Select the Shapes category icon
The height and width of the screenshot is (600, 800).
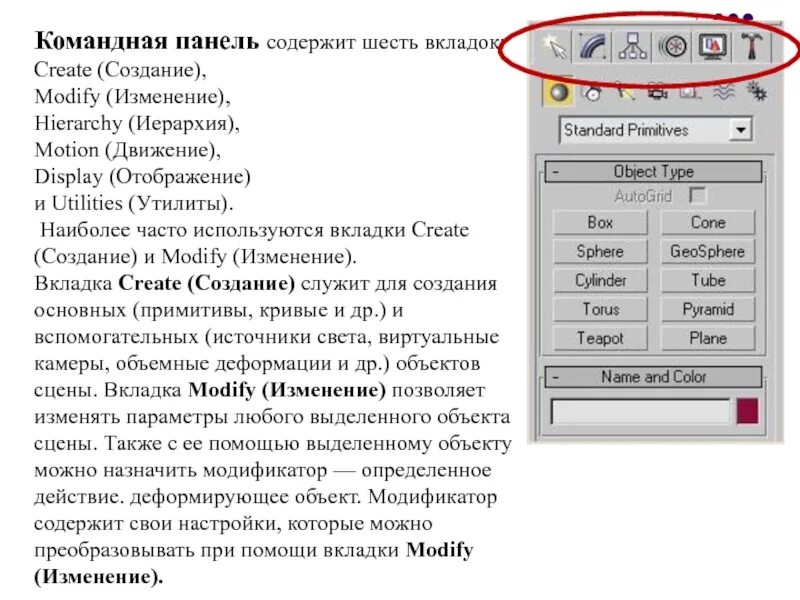click(x=592, y=92)
